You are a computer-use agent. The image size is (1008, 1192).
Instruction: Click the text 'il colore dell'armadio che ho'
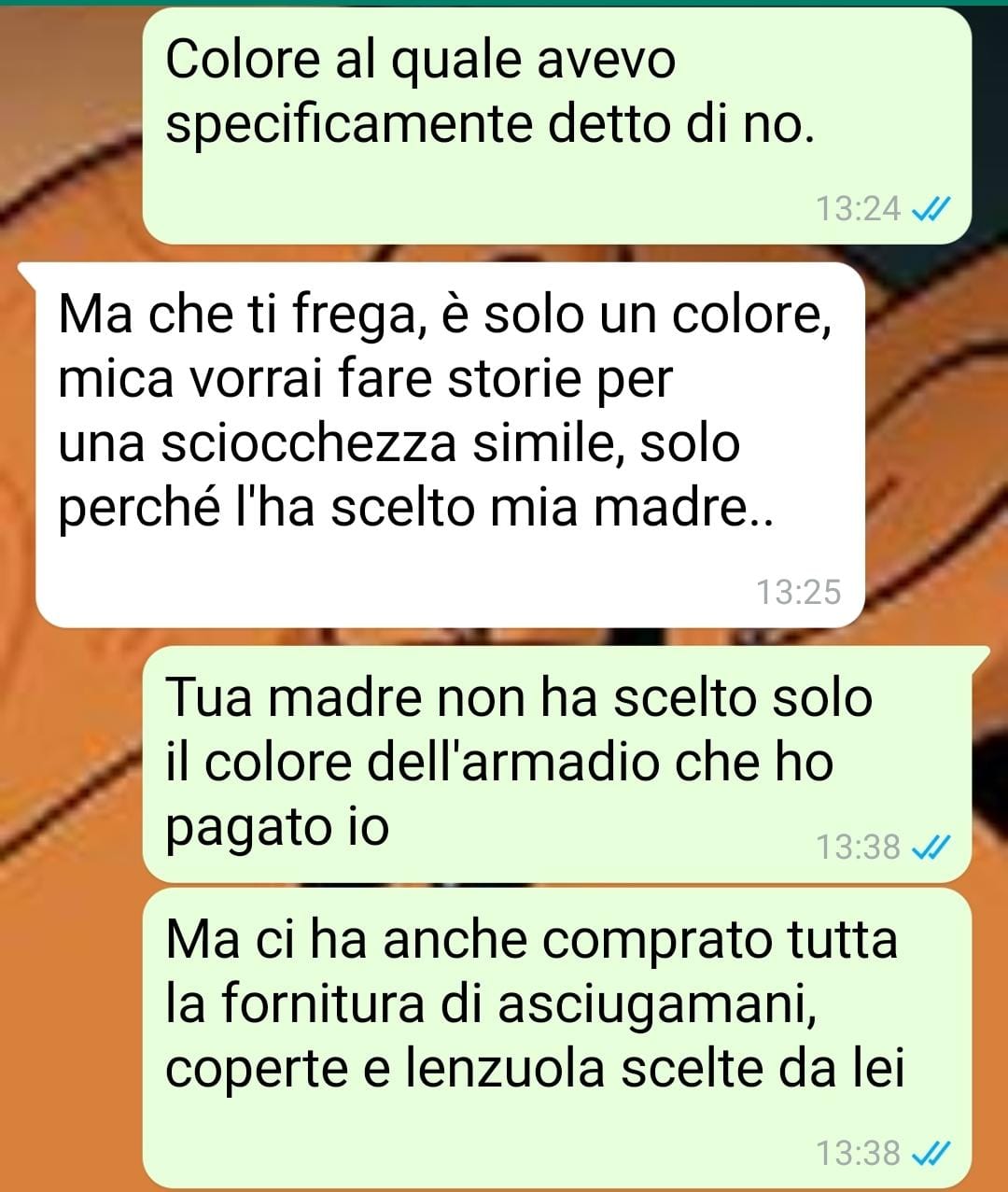[x=499, y=764]
